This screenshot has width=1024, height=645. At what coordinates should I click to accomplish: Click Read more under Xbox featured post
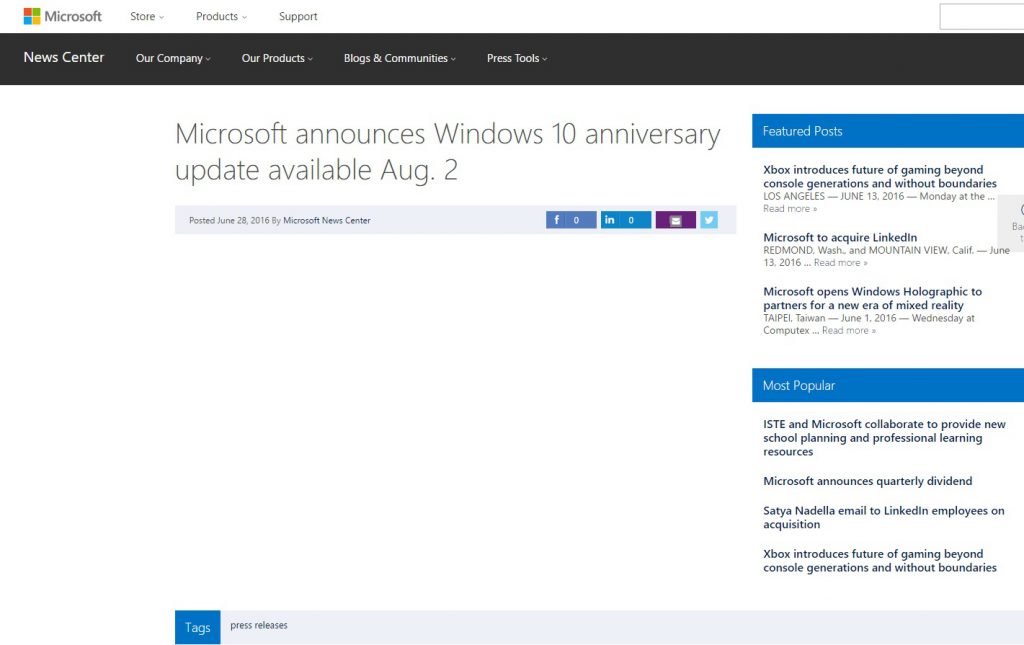click(790, 209)
